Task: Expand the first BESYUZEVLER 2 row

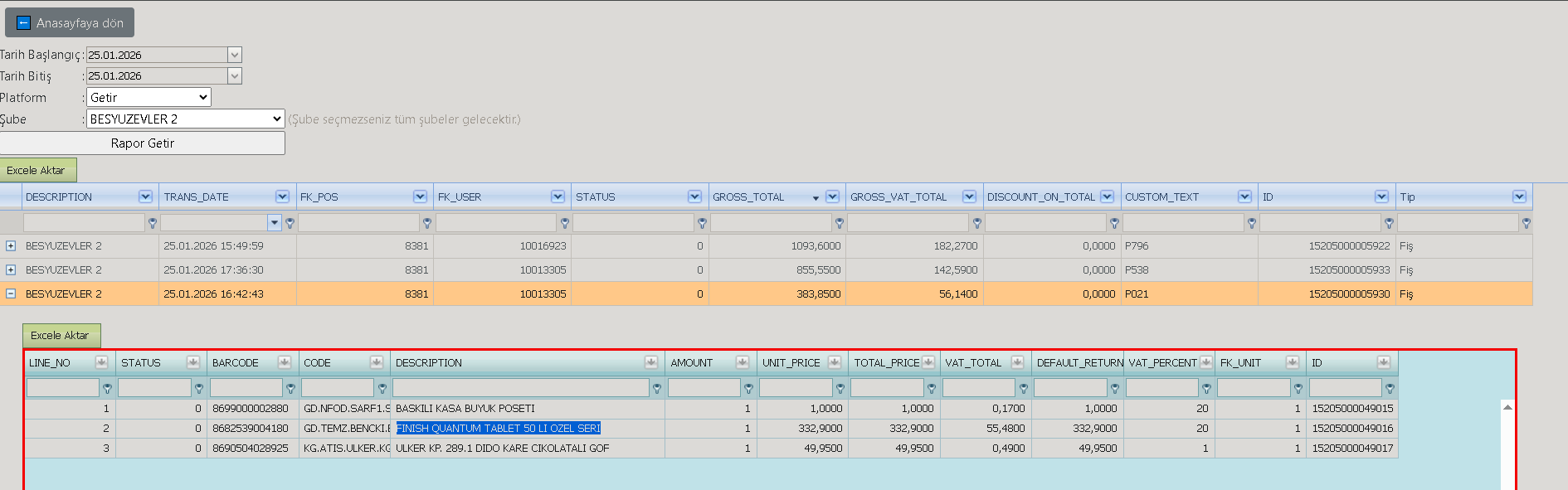Action: (11, 246)
